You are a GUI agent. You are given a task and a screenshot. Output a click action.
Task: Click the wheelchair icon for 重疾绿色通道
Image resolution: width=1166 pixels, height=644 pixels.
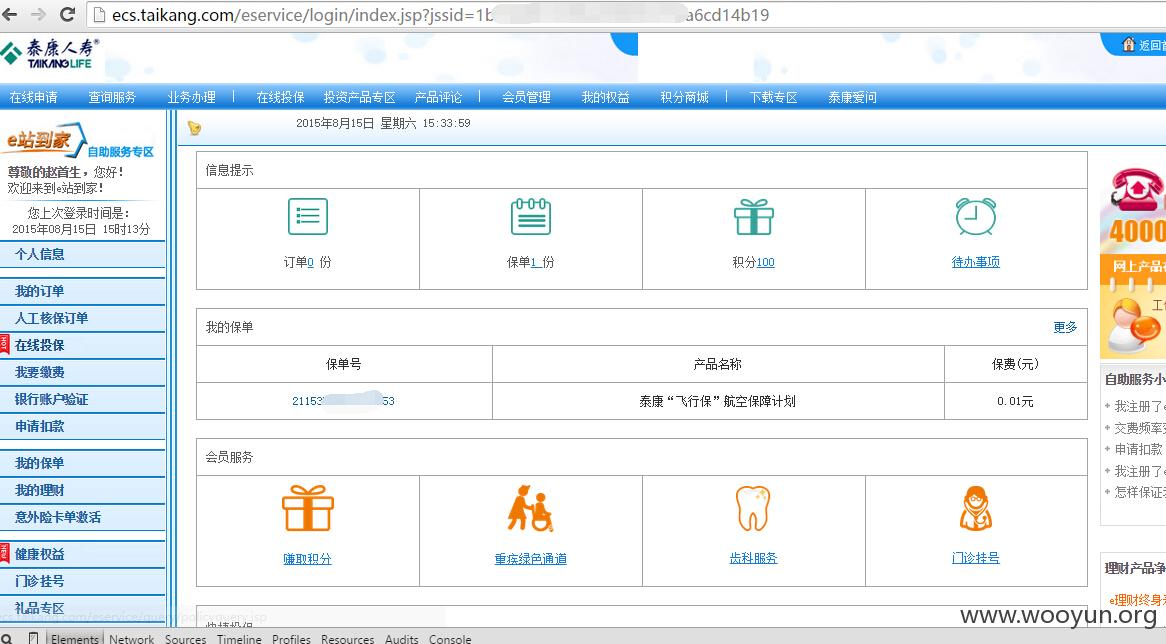(x=530, y=509)
